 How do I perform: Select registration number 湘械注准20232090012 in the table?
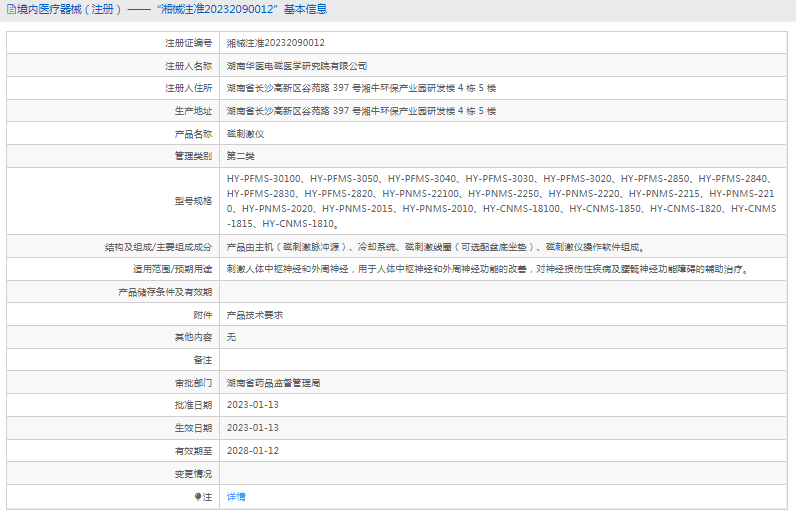(276, 43)
